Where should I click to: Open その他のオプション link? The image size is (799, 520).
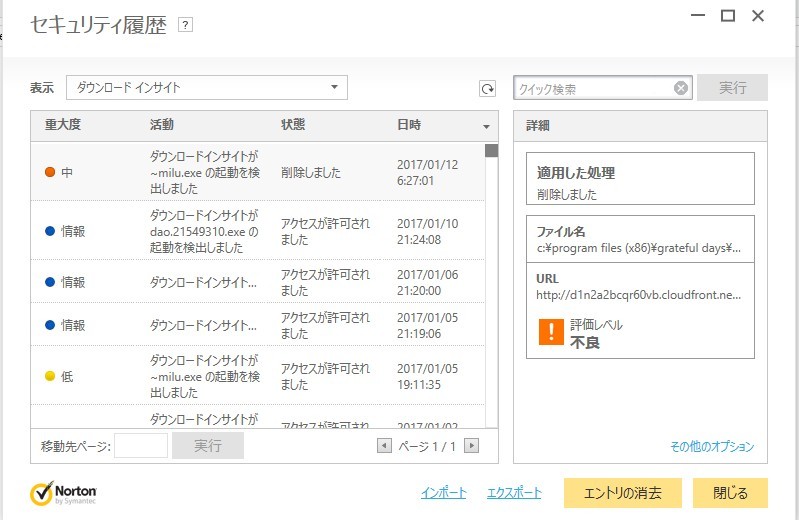712,446
